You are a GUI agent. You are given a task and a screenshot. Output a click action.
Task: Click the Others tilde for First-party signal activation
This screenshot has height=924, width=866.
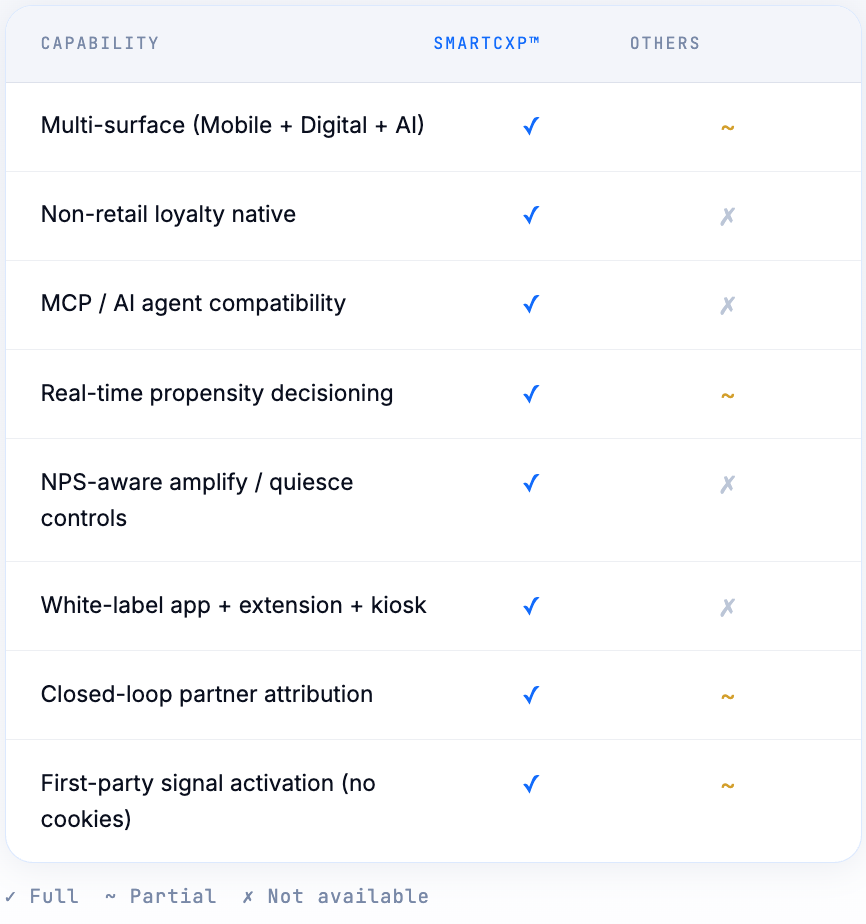(728, 786)
